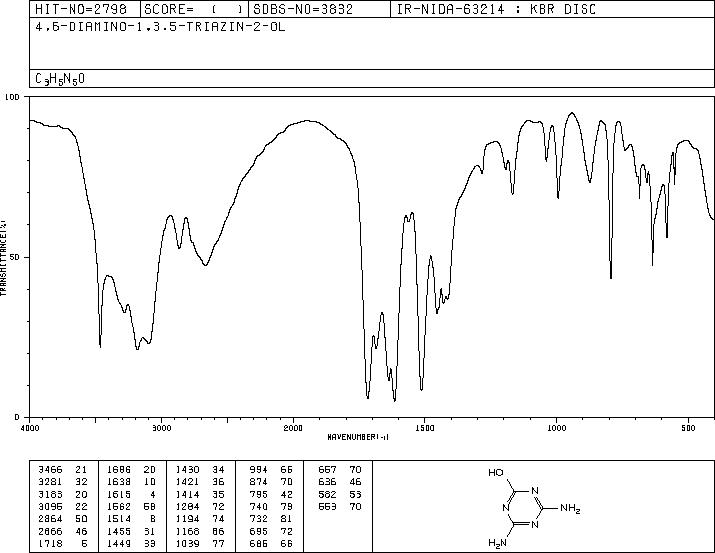Click peak table entry 695
The width and height of the screenshot is (715, 553).
[x=259, y=531]
